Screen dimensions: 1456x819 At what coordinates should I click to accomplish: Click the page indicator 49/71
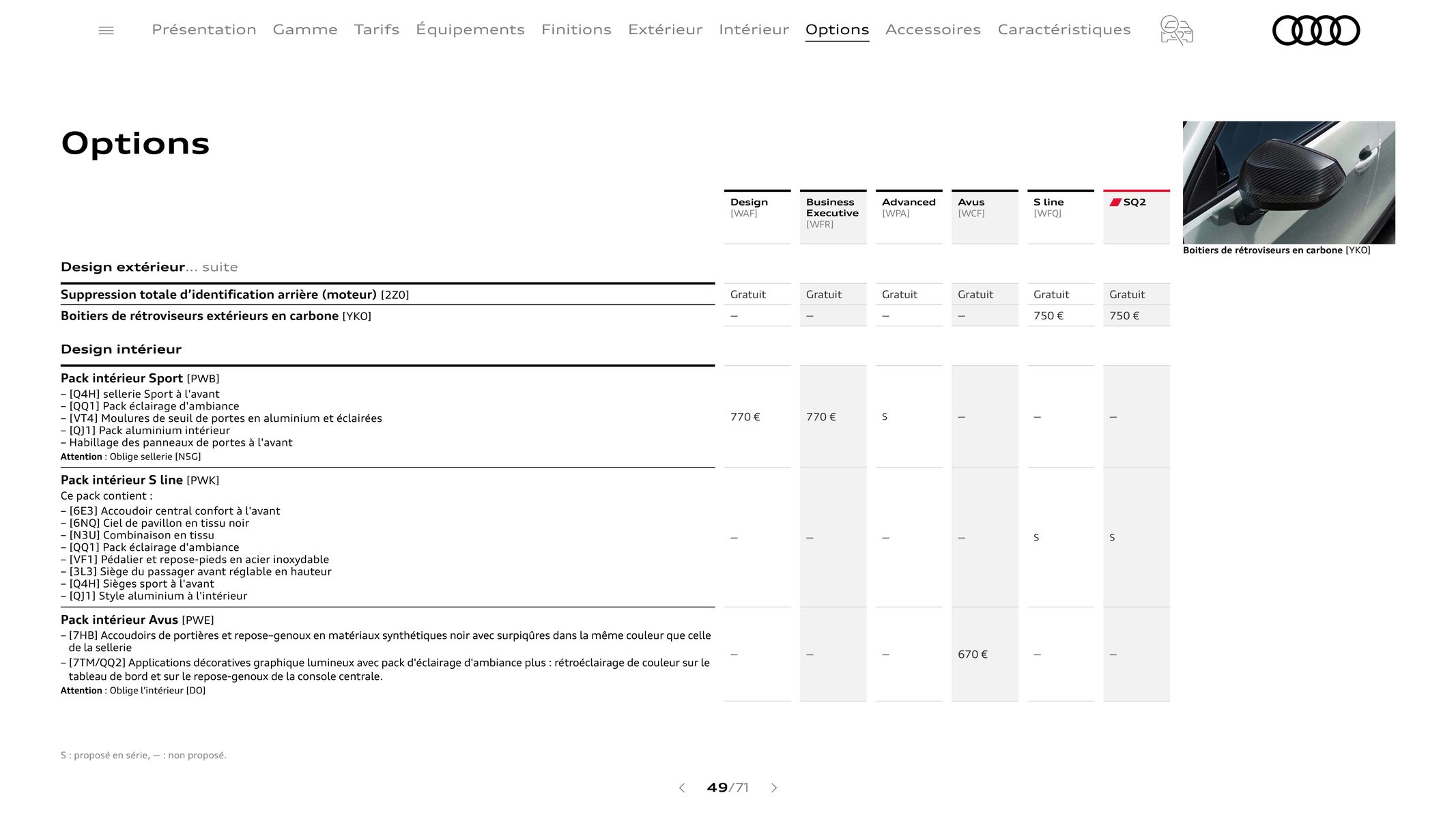[x=728, y=788]
